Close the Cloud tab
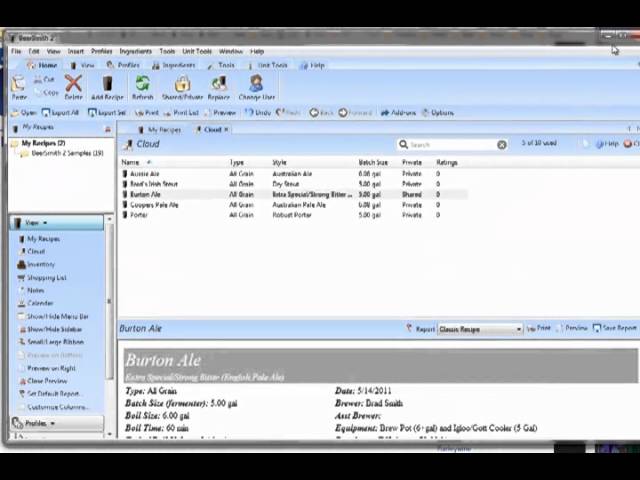640x480 pixels. click(226, 130)
